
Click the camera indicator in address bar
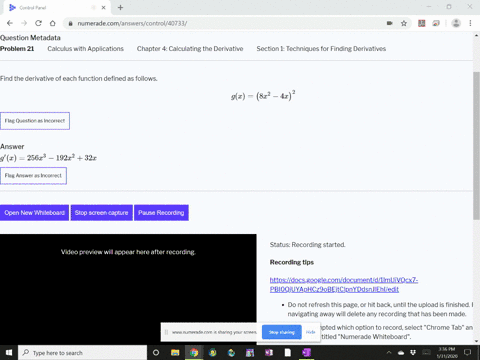389,23
